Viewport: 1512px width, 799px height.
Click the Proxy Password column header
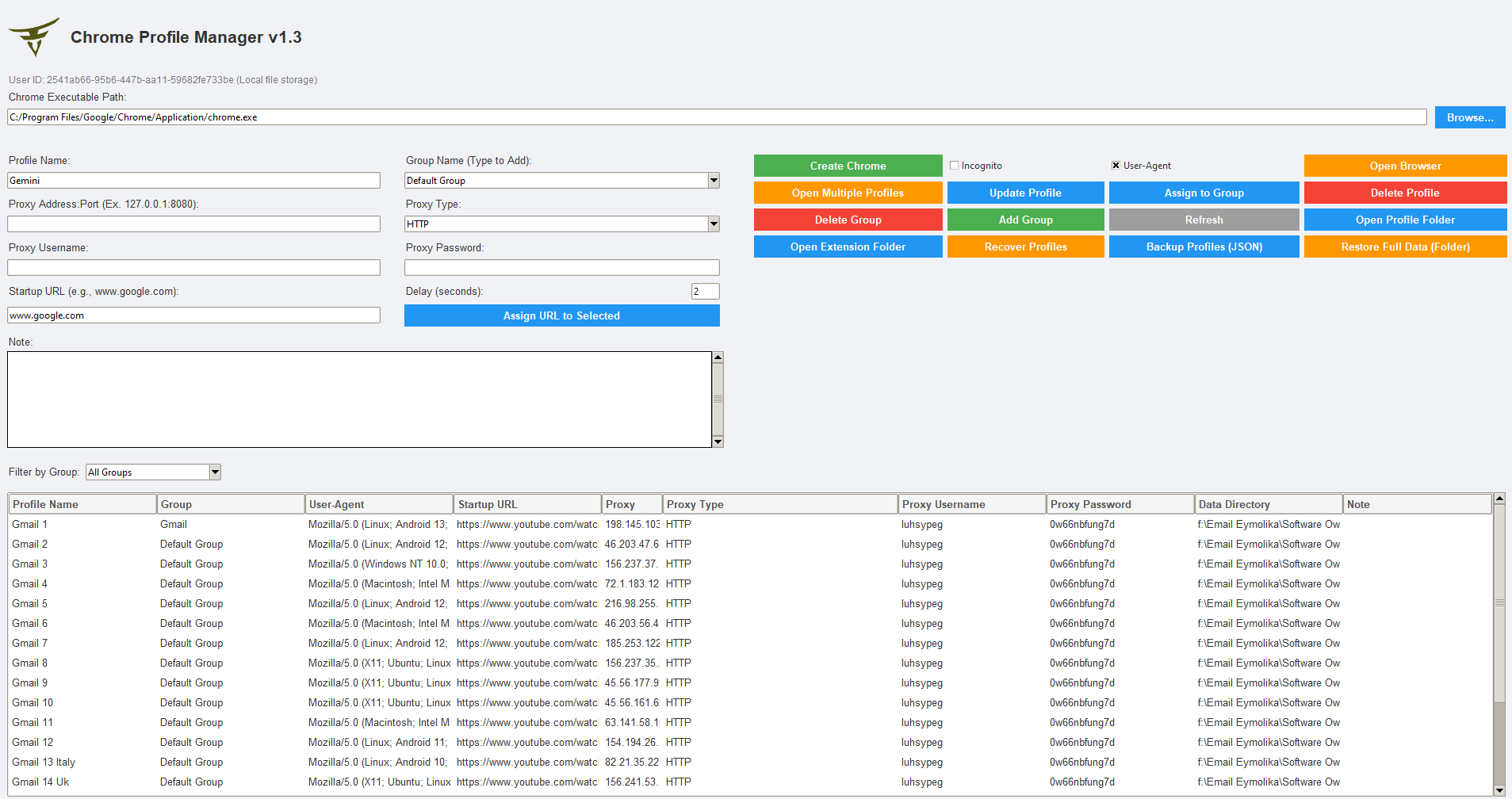[1120, 504]
